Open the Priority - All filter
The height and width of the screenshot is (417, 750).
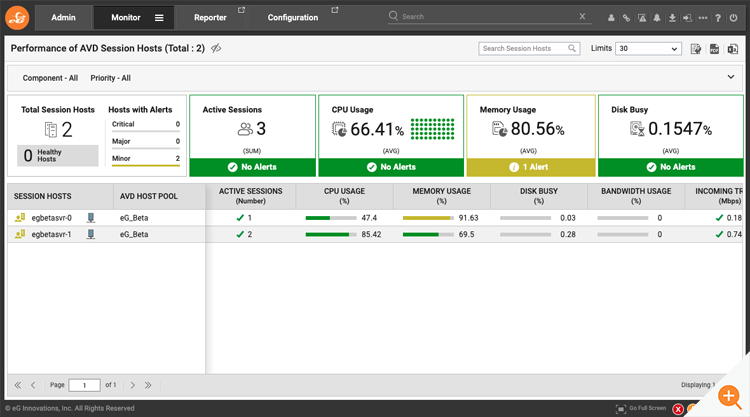click(x=110, y=78)
